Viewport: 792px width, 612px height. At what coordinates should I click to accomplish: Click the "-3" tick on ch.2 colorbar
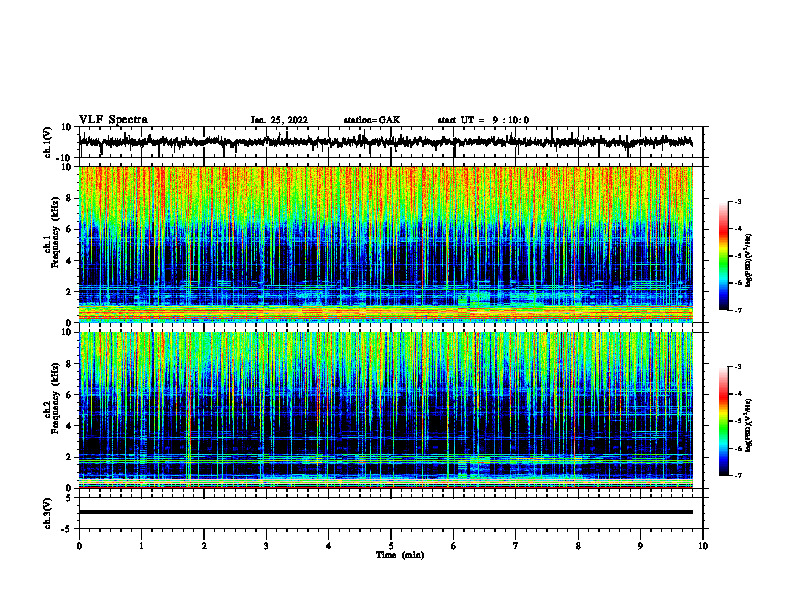(x=737, y=367)
